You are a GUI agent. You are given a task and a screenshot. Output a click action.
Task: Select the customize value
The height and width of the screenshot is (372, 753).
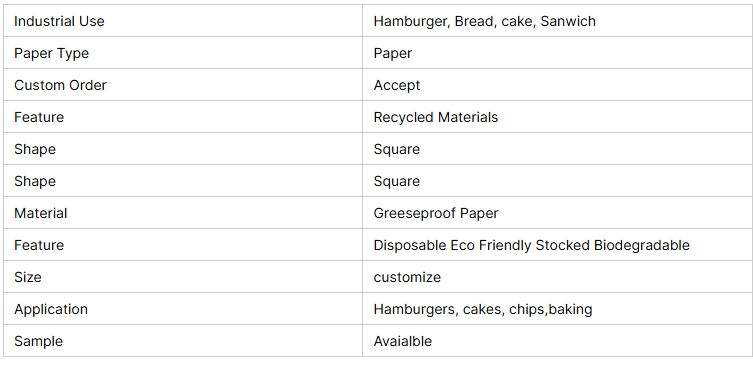(407, 277)
